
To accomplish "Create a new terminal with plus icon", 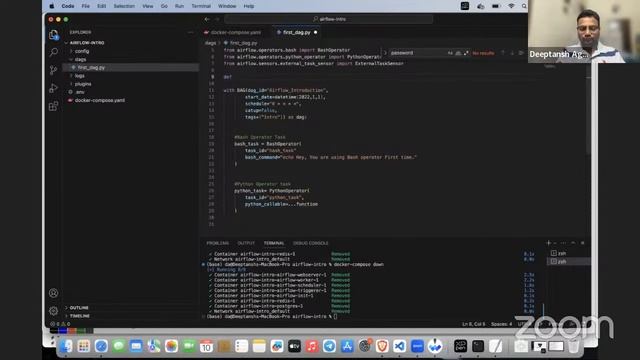I will pos(549,243).
